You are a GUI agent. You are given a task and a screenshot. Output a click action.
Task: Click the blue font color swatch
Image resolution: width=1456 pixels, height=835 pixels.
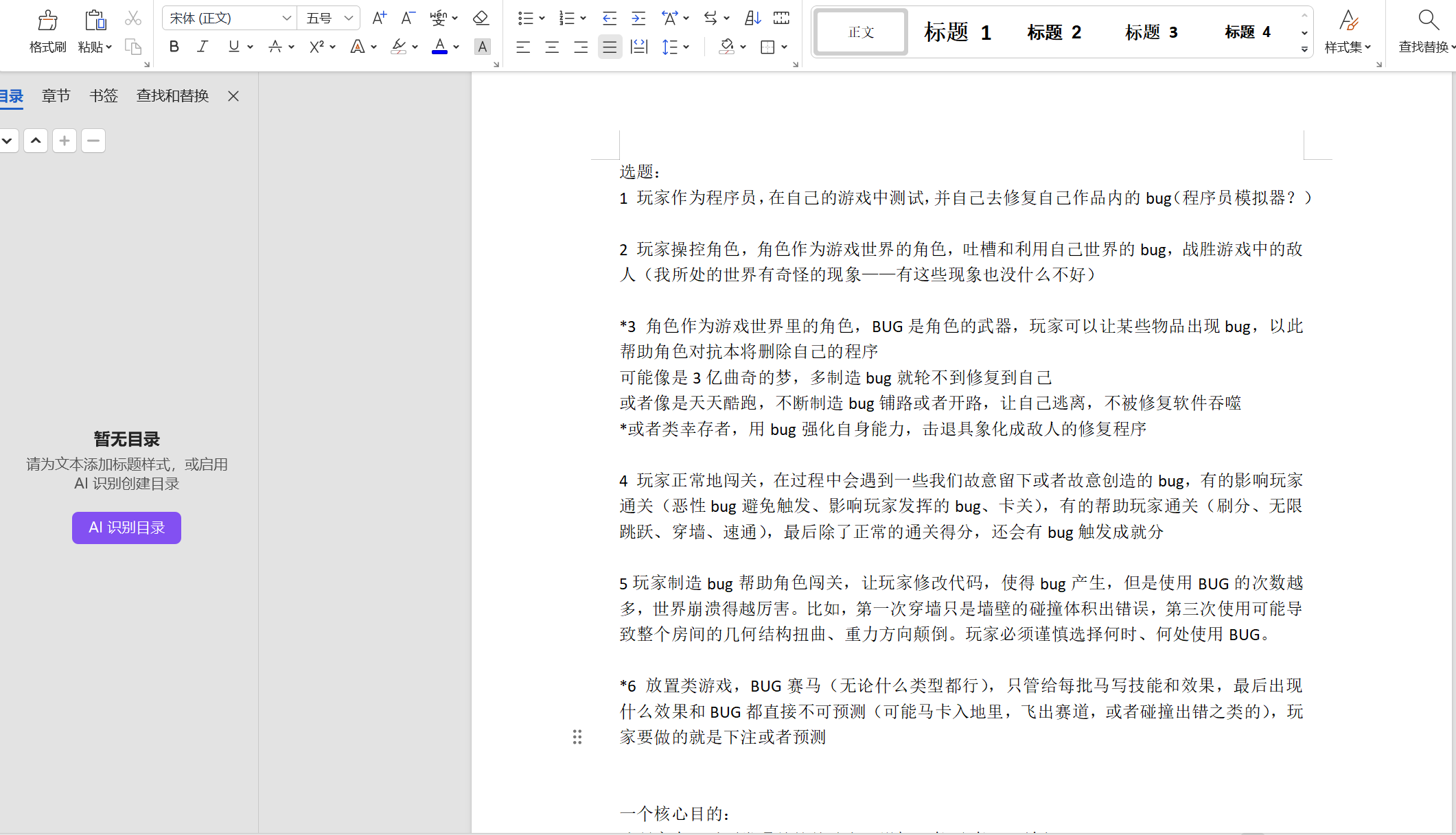pos(439,51)
